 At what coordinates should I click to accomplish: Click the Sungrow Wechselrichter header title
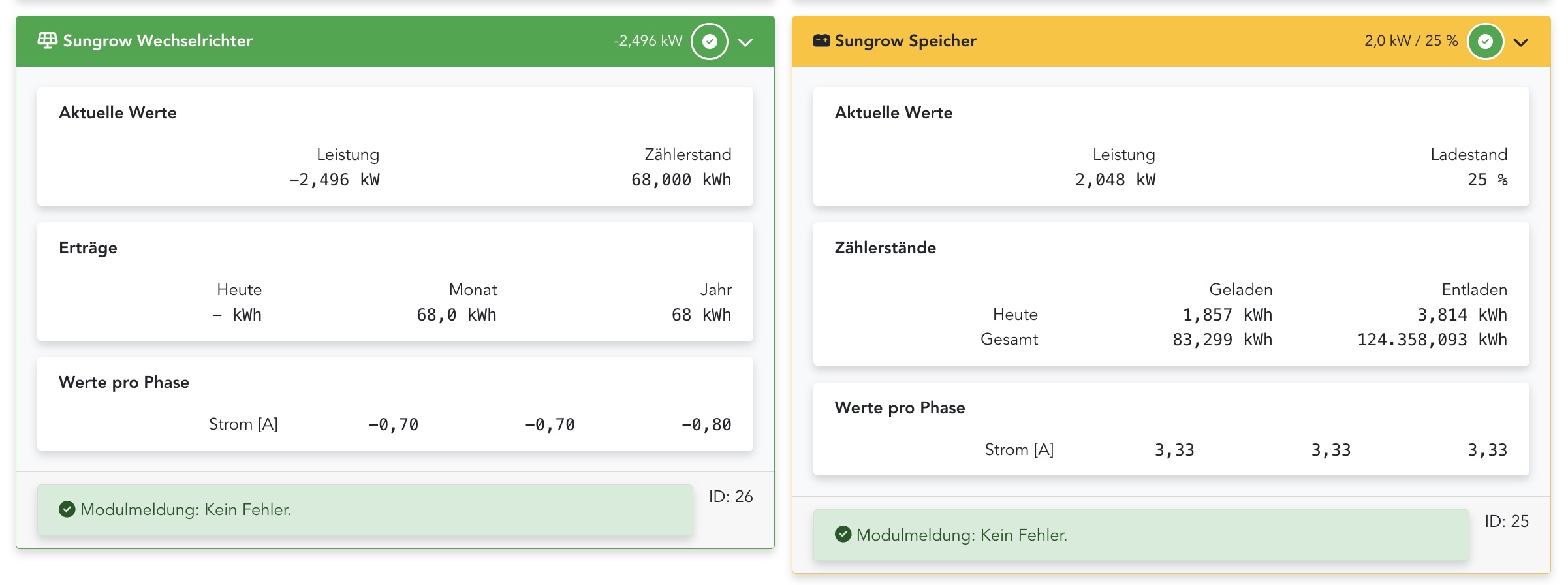coord(157,40)
